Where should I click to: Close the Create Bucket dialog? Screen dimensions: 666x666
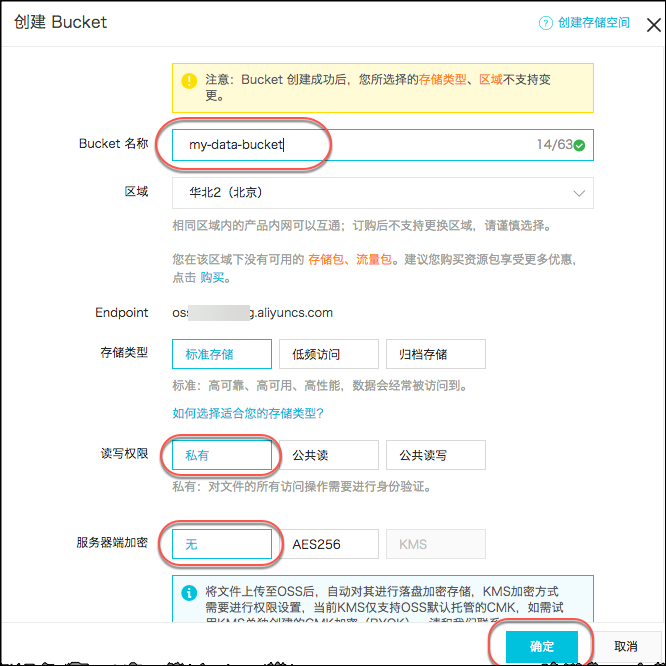[653, 24]
